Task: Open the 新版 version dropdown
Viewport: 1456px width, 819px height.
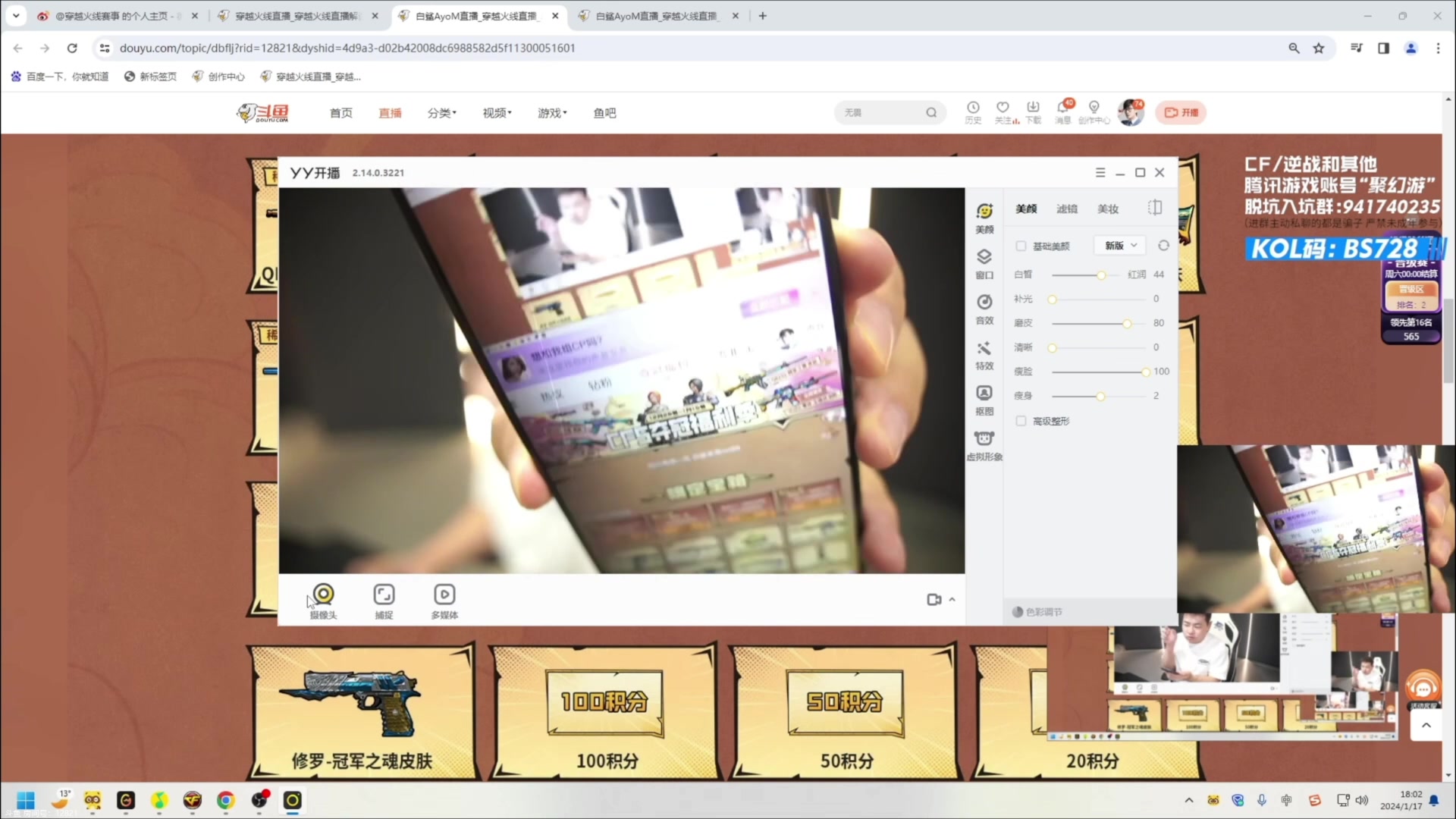Action: (1120, 245)
